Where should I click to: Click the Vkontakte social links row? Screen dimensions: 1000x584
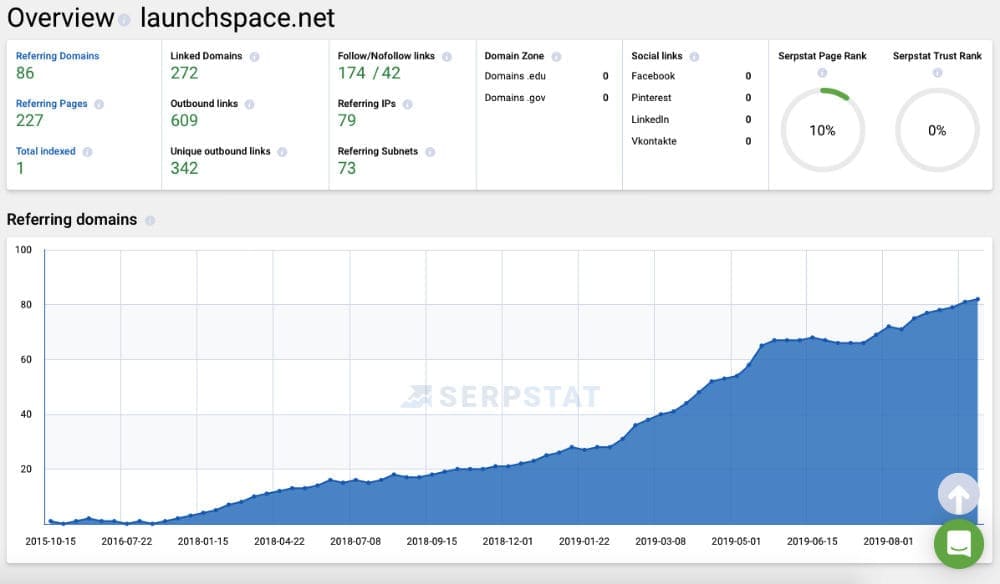click(x=691, y=141)
